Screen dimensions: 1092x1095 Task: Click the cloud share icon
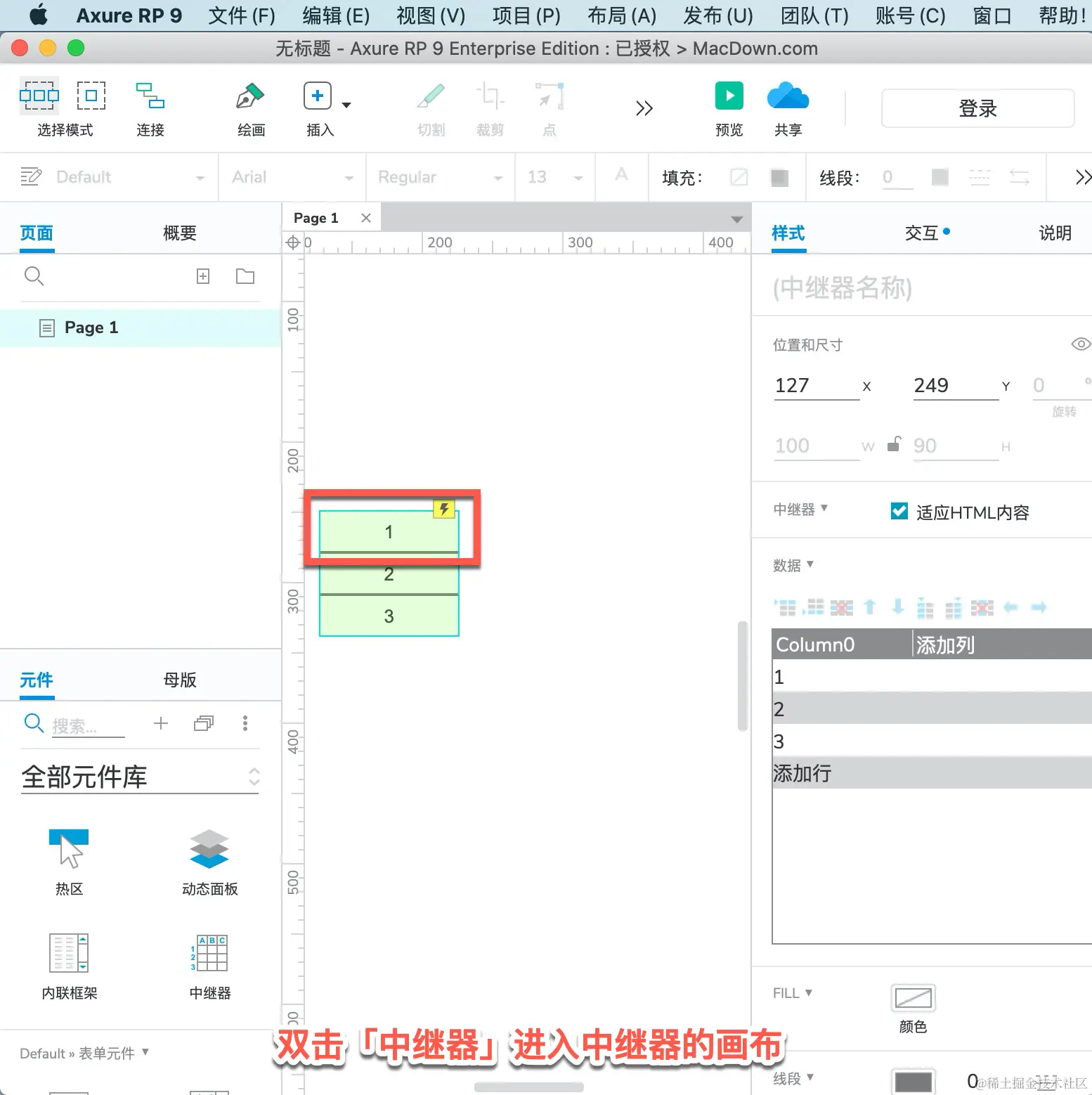click(788, 96)
